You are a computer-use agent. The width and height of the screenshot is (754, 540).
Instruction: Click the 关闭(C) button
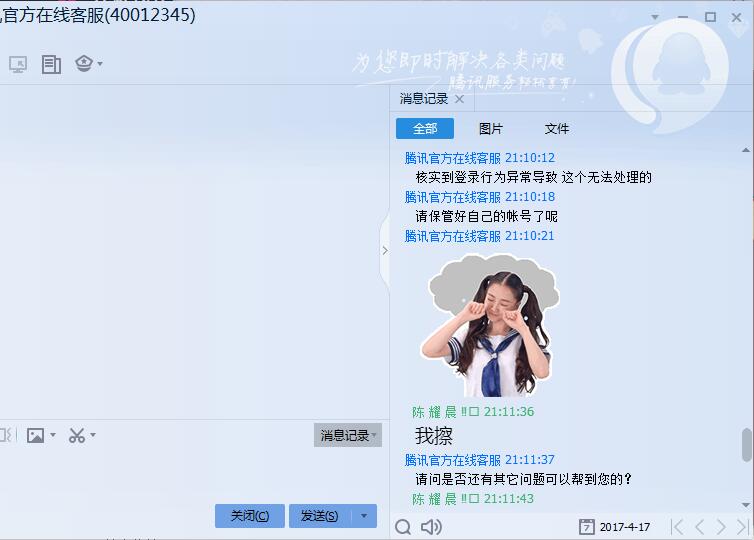point(250,516)
